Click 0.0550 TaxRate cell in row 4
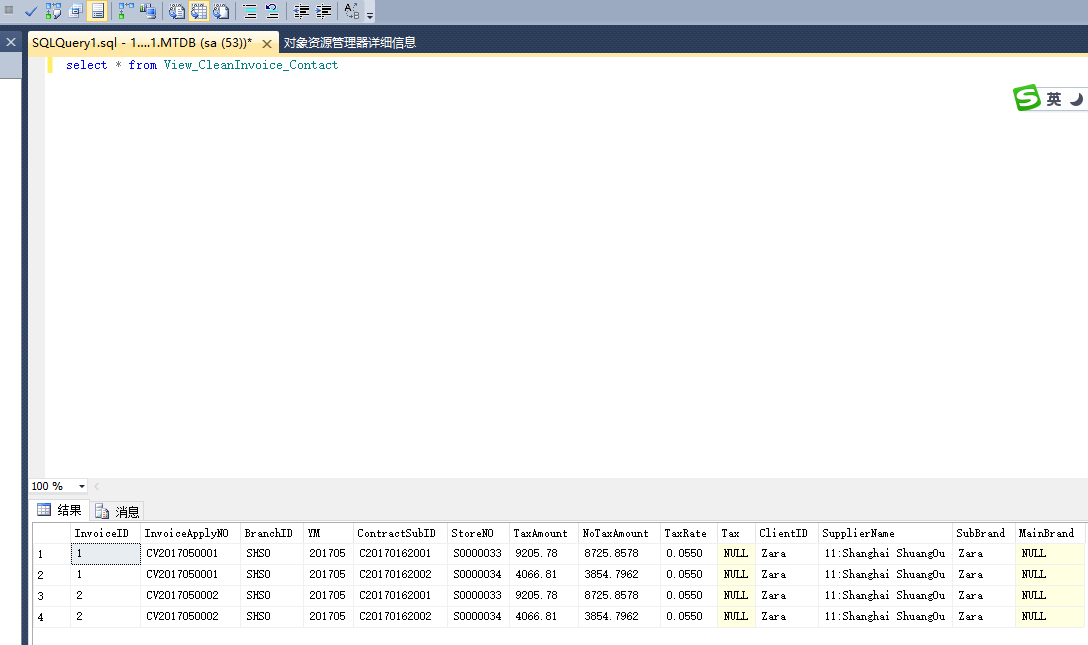Screen dimensions: 1088x645 (689, 616)
